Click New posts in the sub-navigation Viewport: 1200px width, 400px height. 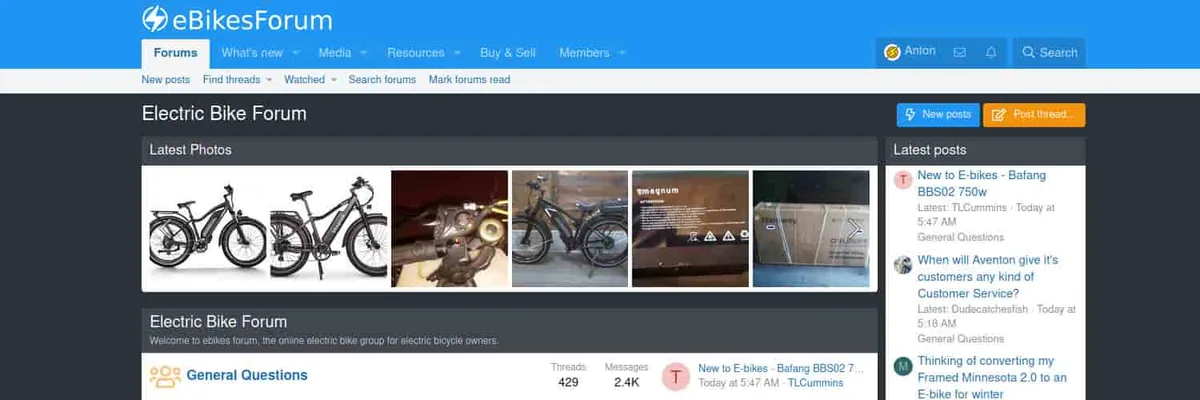click(x=166, y=80)
